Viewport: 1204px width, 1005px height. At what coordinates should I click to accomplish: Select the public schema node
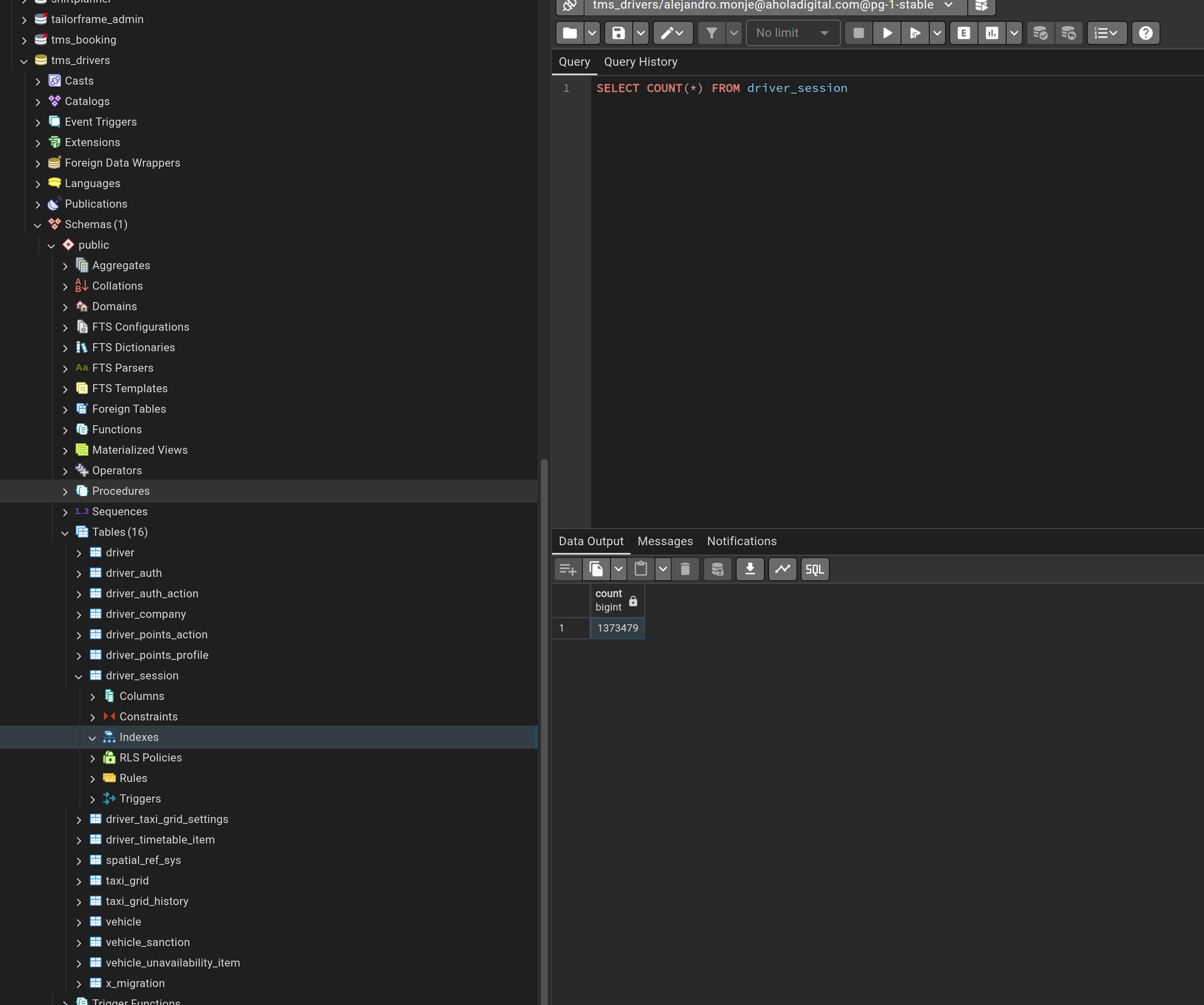(94, 245)
